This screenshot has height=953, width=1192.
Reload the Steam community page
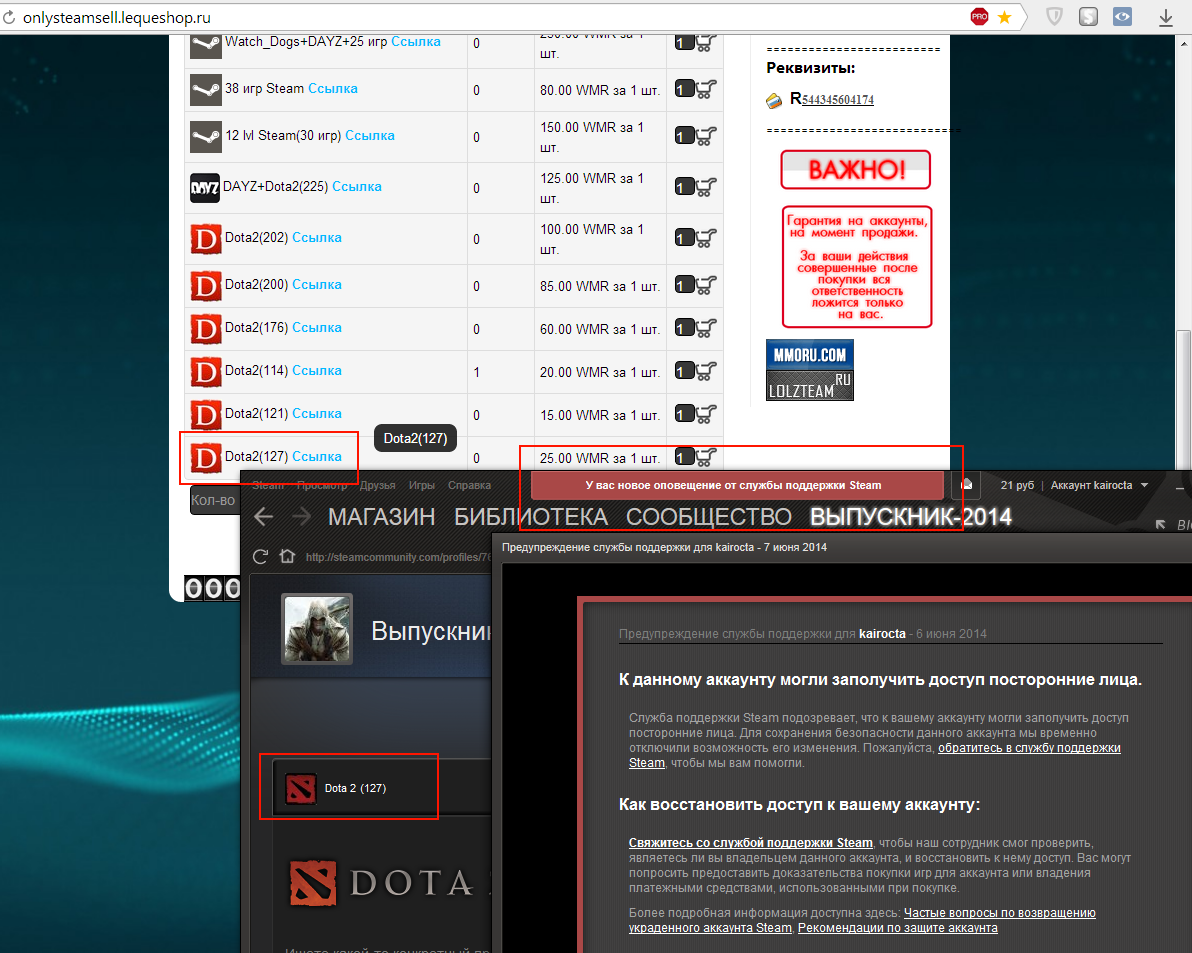260,557
